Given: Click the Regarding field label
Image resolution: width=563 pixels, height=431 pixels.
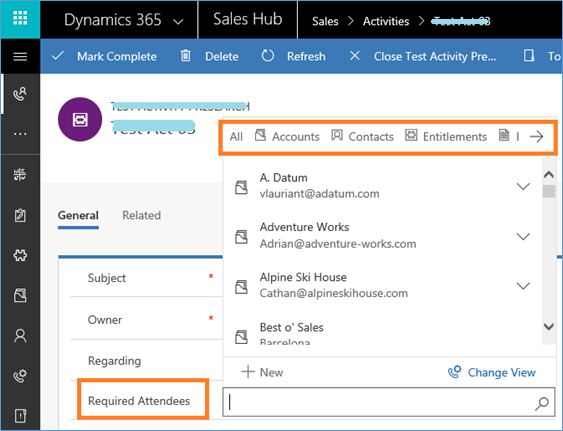Looking at the screenshot, I should point(115,361).
